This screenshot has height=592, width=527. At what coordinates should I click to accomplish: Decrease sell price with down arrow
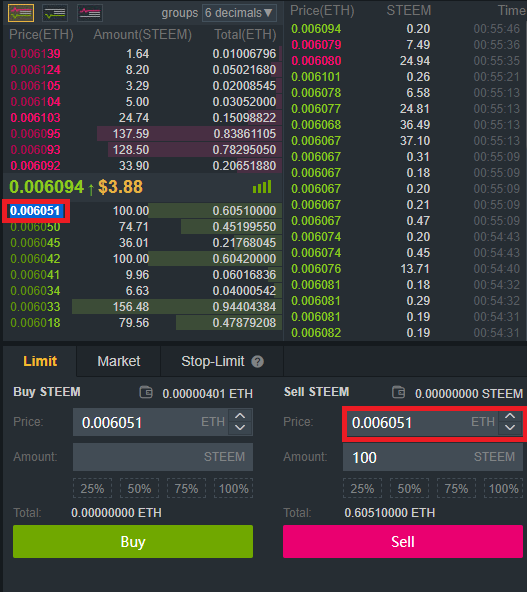[x=510, y=428]
